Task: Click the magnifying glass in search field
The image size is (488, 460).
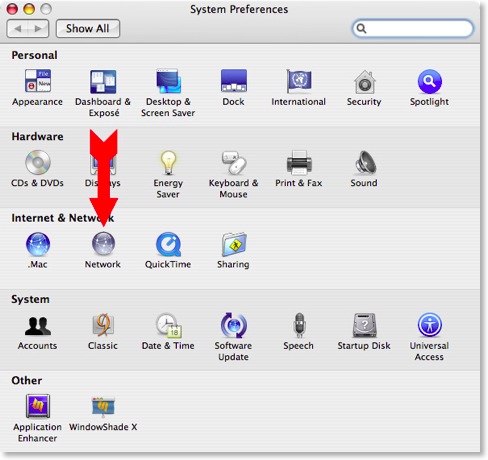Action: pyautogui.click(x=361, y=29)
